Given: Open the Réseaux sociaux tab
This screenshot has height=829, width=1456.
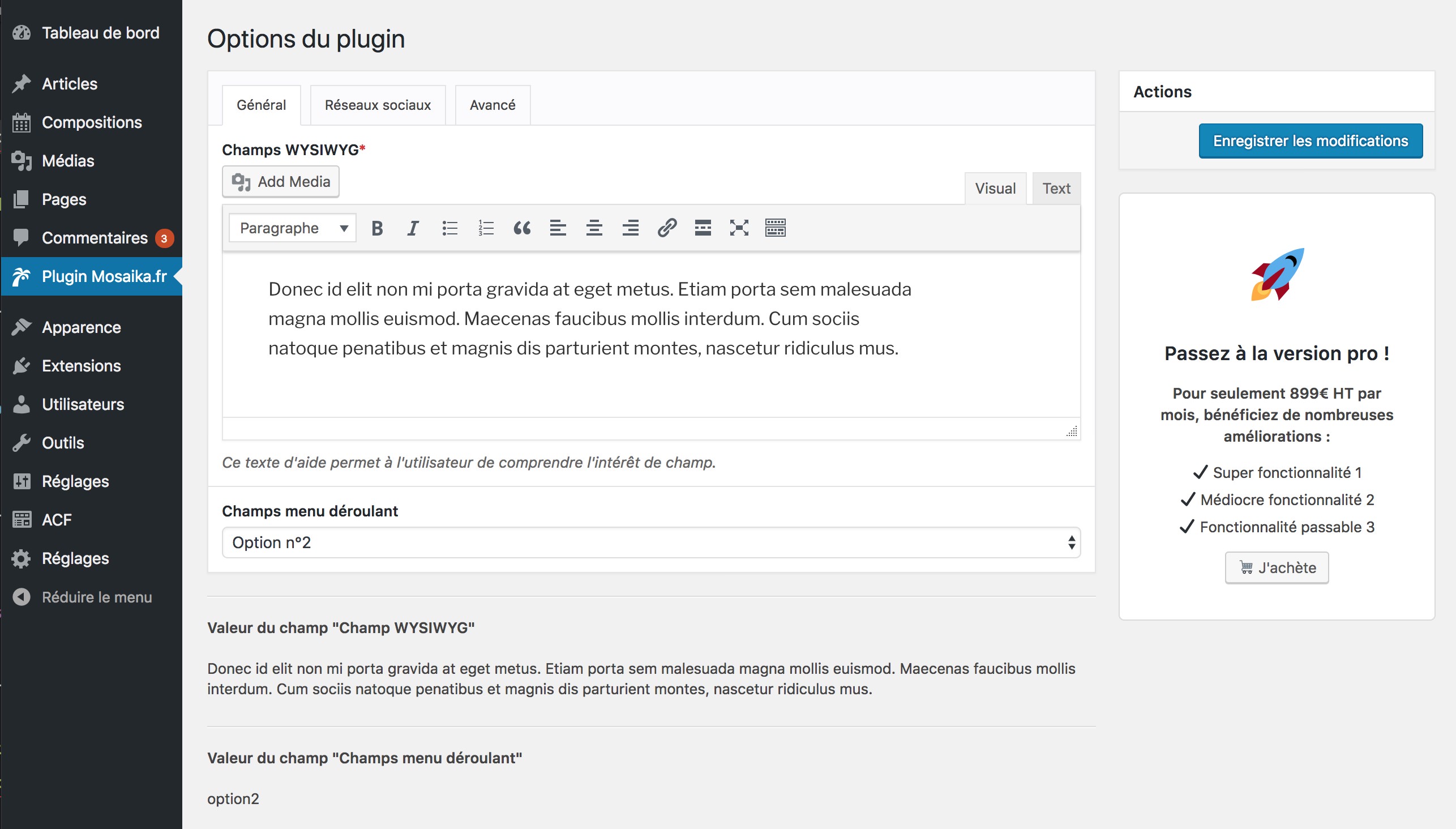Looking at the screenshot, I should pos(378,105).
